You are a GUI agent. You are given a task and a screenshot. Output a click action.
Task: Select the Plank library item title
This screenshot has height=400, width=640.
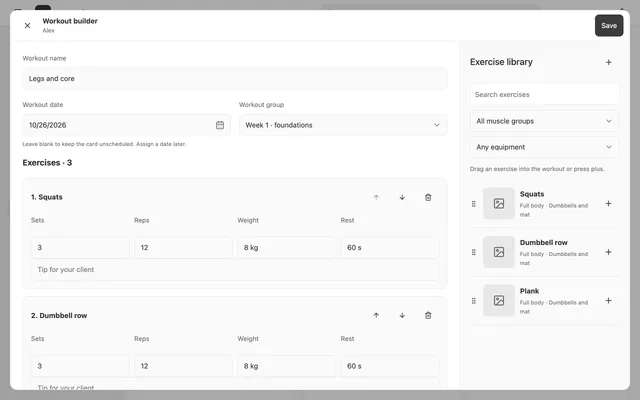pyautogui.click(x=529, y=291)
